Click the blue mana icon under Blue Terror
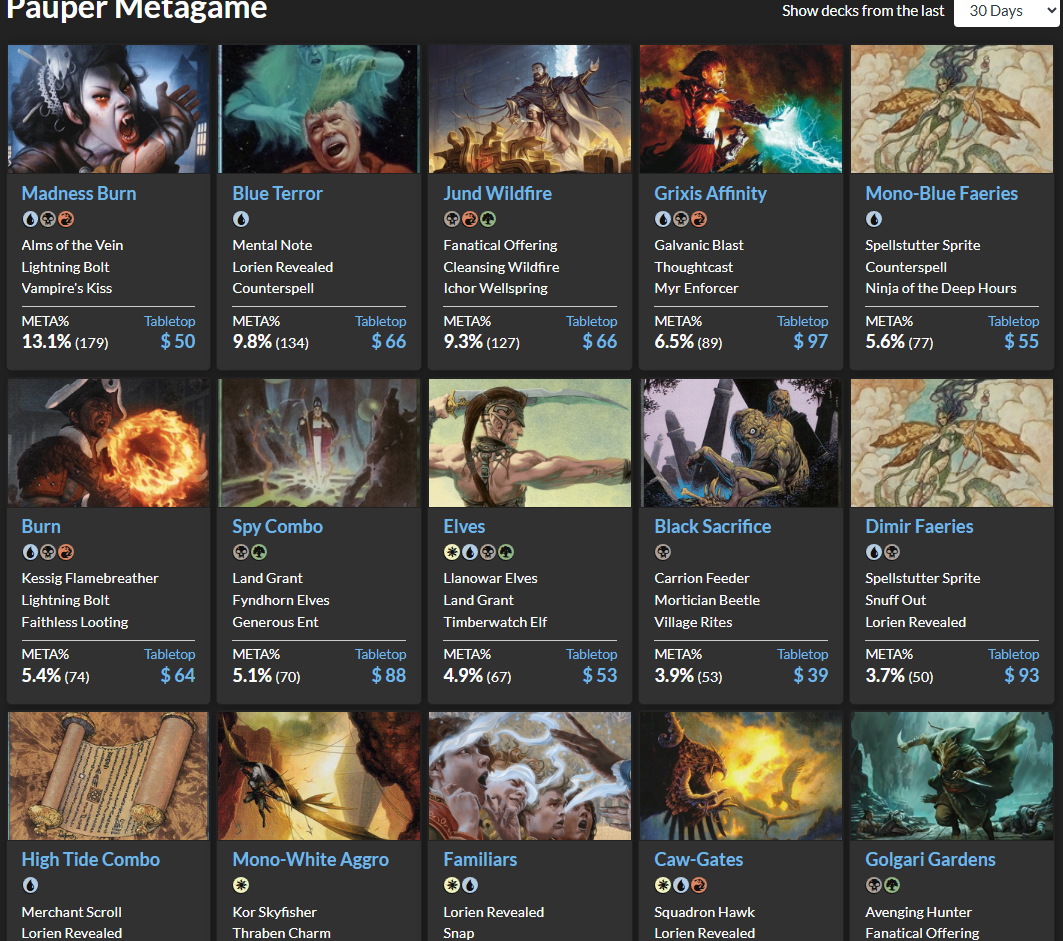The height and width of the screenshot is (941, 1063). point(241,219)
